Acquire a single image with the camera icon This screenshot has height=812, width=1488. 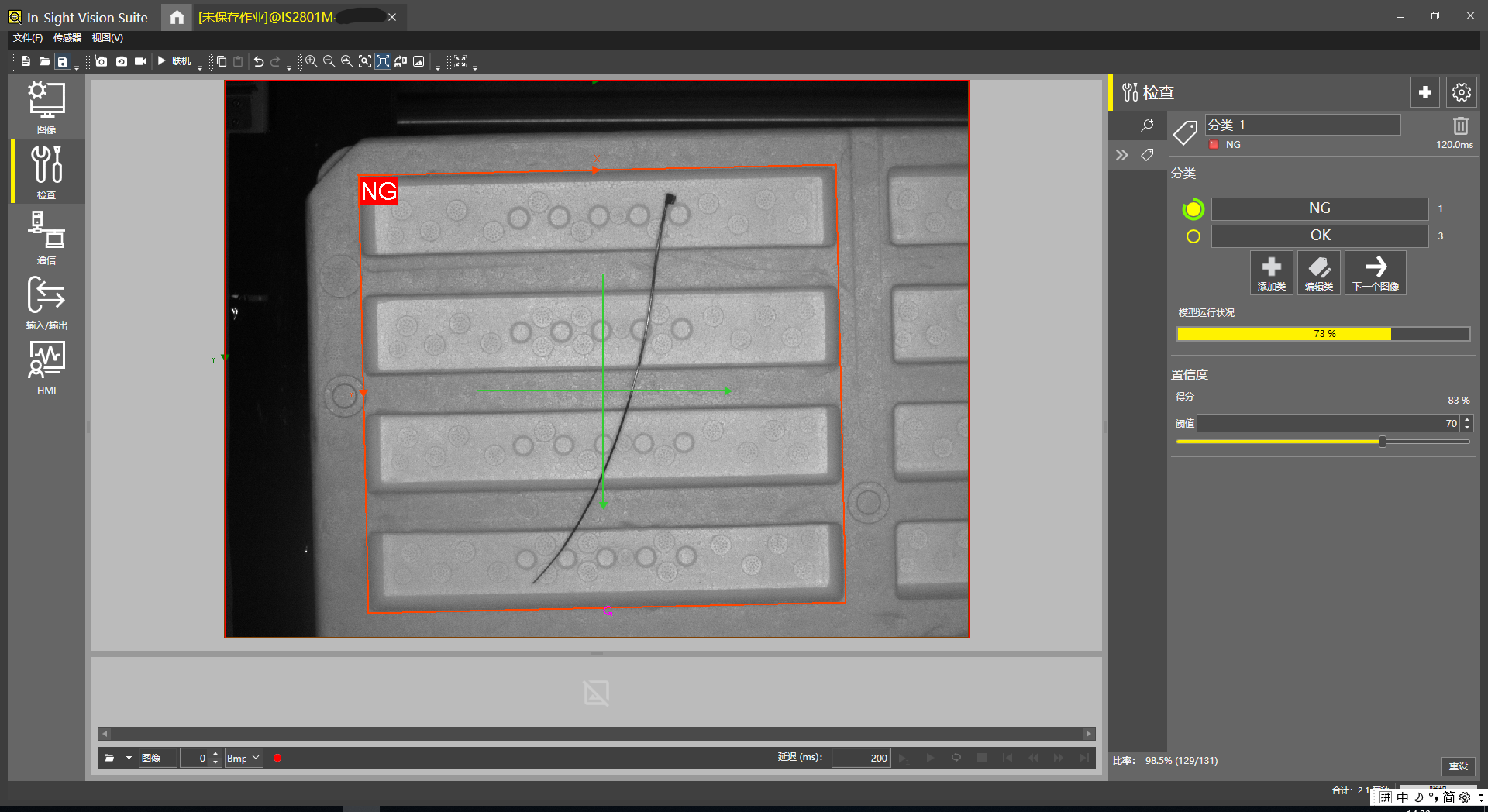102,61
